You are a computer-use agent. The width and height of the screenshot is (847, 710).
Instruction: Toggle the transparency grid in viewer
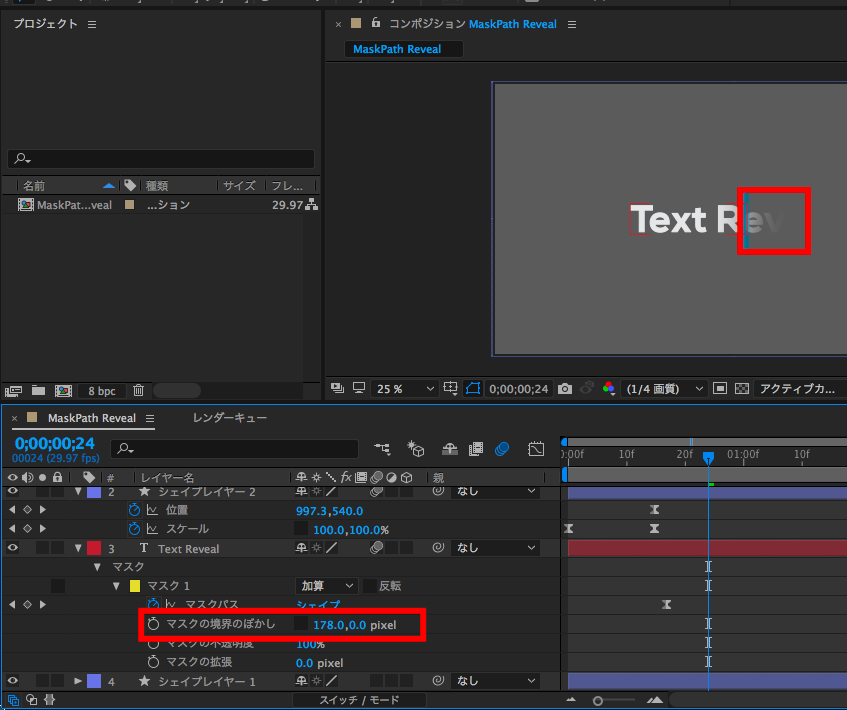741,388
